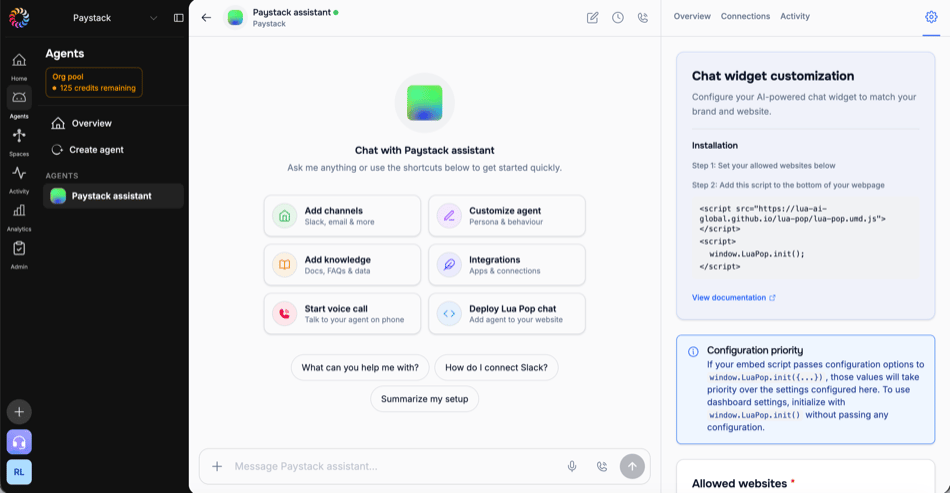This screenshot has width=950, height=493.
Task: Click the app logo at top left
Action: tap(19, 18)
